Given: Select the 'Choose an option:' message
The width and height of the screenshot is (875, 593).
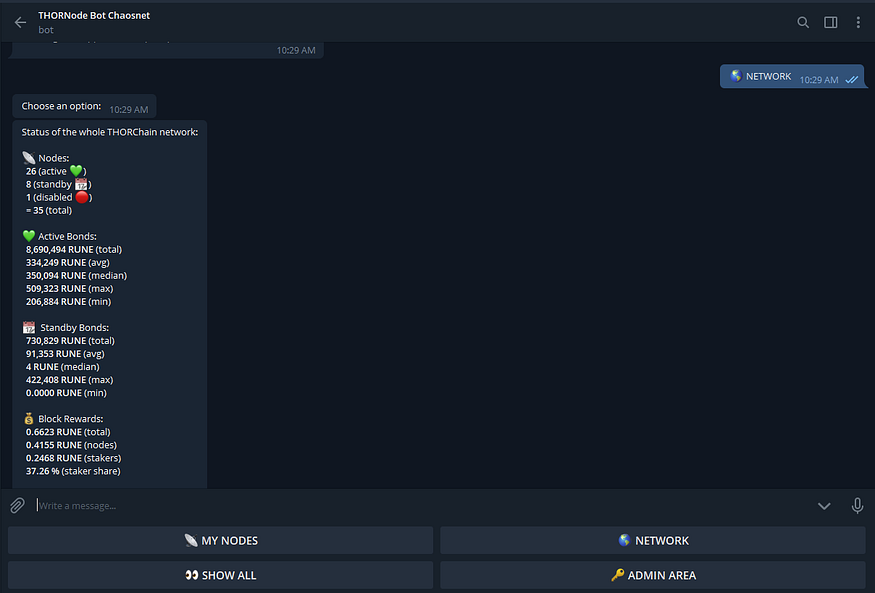Looking at the screenshot, I should click(84, 106).
